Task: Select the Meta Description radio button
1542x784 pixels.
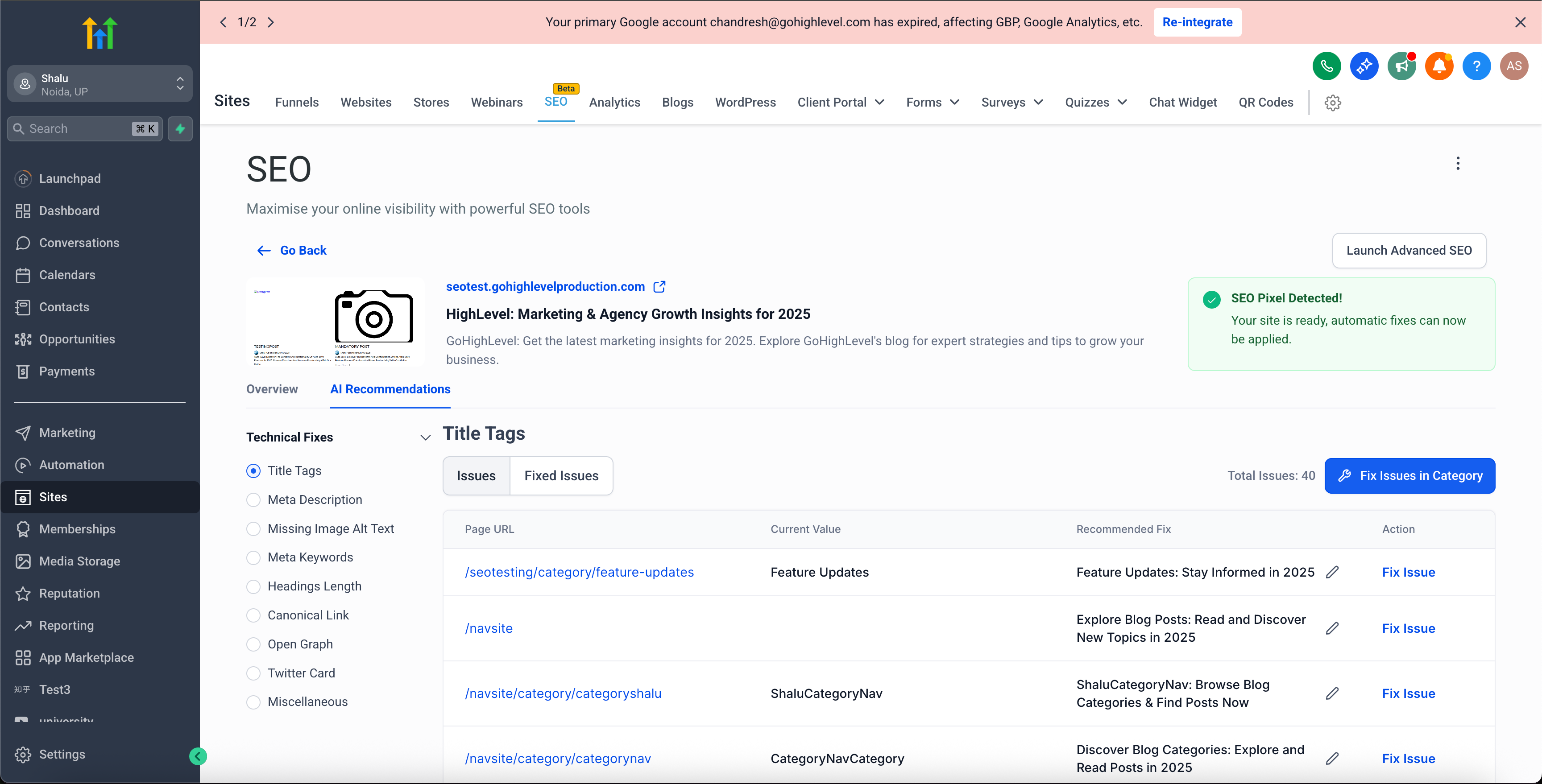Action: click(253, 500)
